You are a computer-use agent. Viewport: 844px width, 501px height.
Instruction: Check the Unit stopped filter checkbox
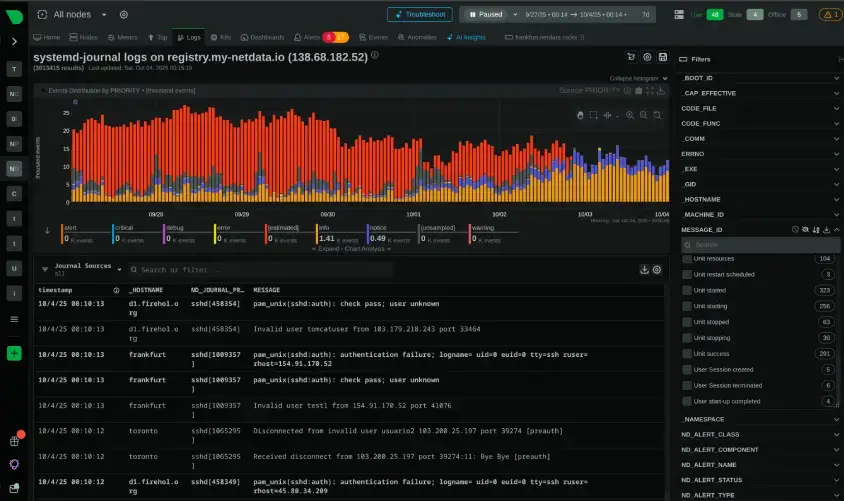point(687,322)
